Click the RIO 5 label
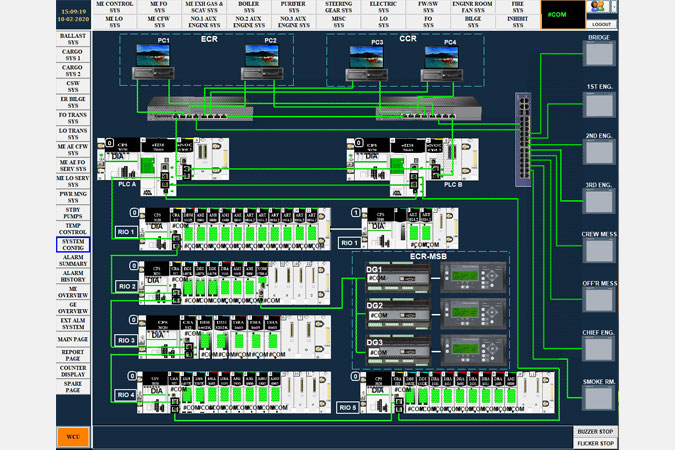The image size is (675, 450). 348,407
